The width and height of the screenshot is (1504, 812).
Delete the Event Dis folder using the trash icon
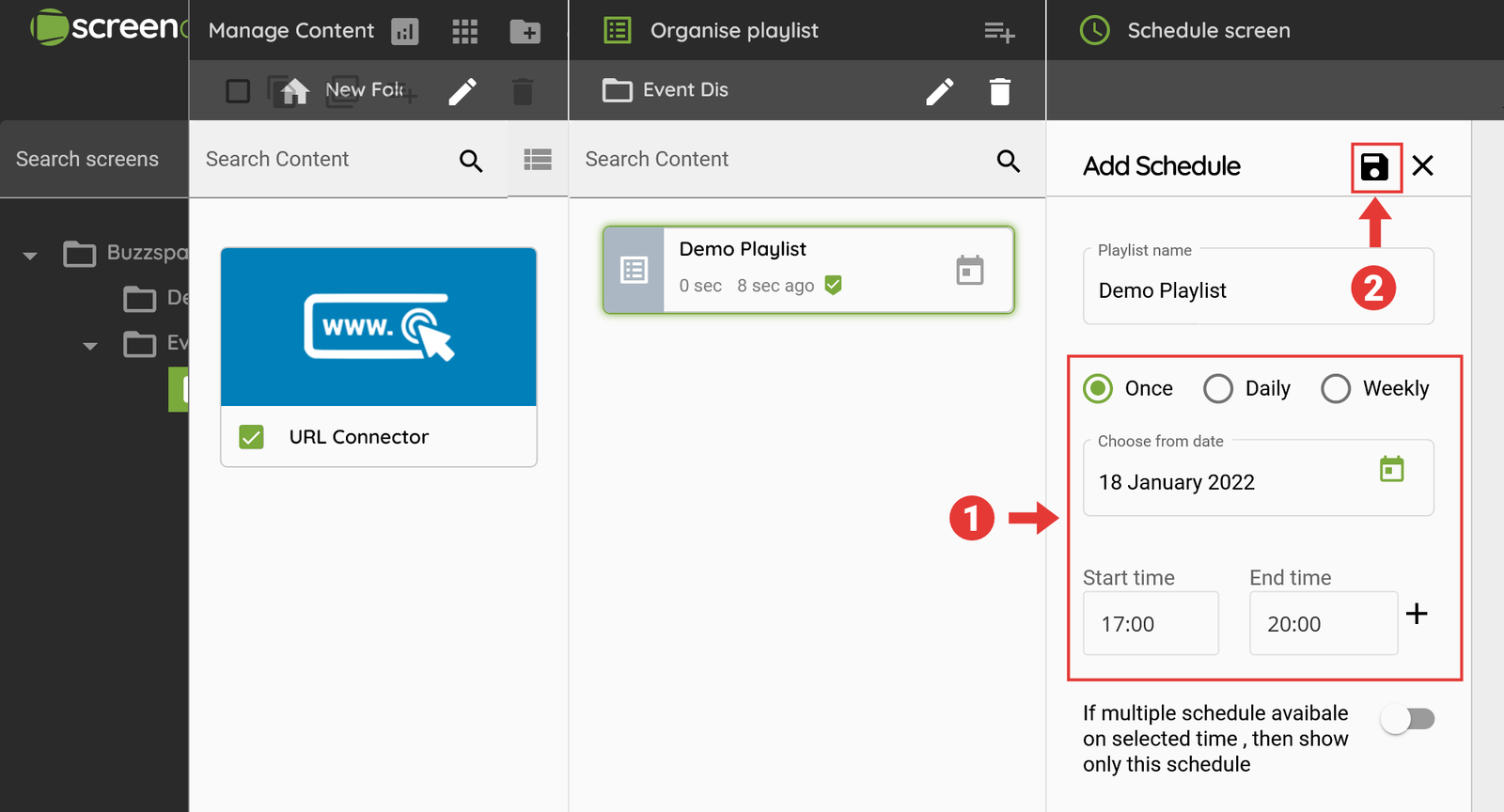click(x=999, y=92)
